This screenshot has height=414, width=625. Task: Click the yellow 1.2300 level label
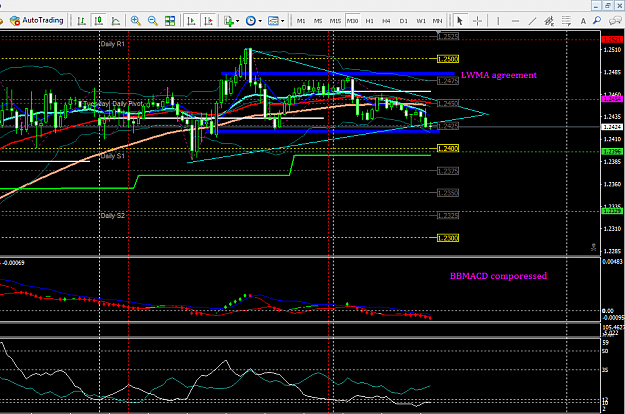click(x=448, y=238)
